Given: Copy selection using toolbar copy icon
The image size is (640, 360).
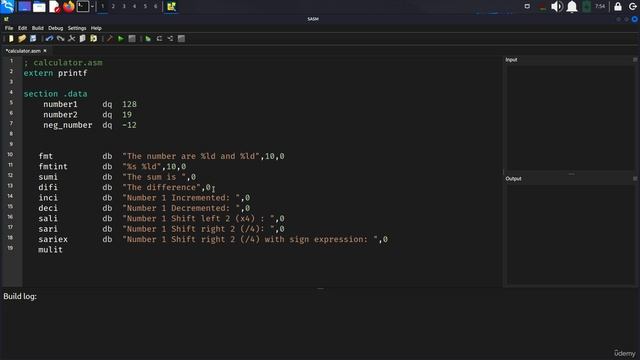Looking at the screenshot, I should [x=82, y=38].
